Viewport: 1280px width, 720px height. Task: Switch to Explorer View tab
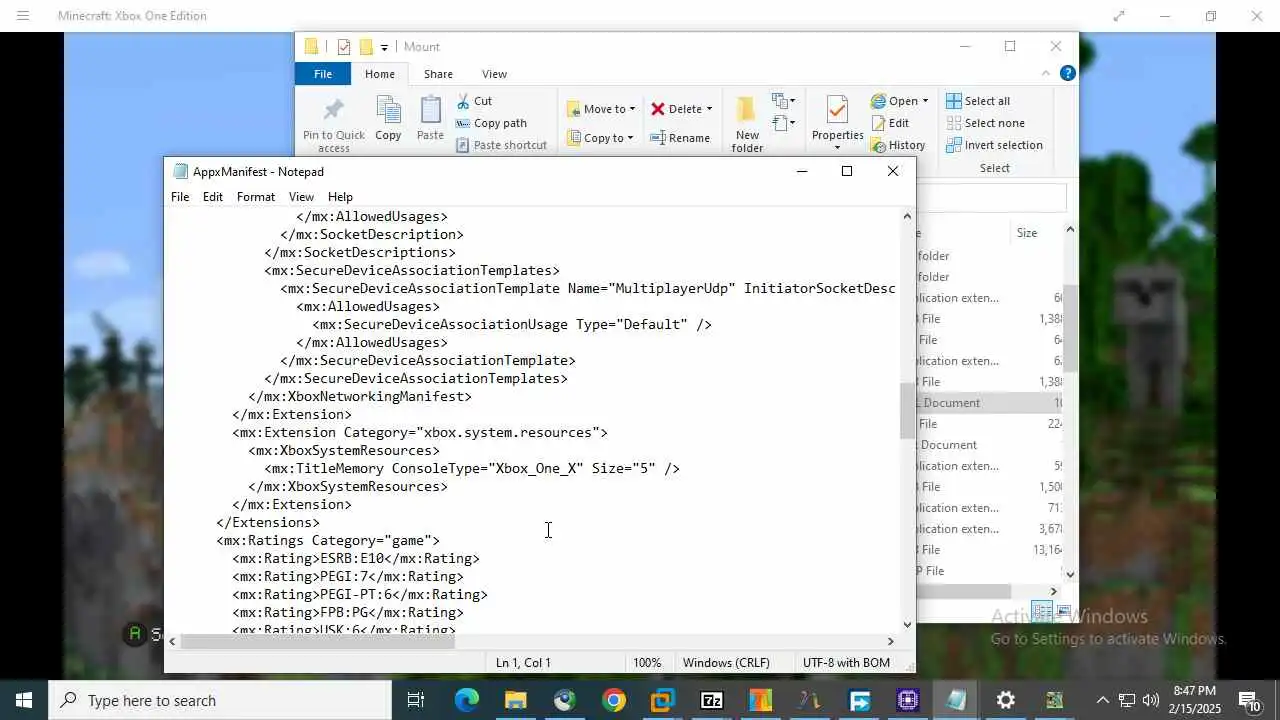494,74
